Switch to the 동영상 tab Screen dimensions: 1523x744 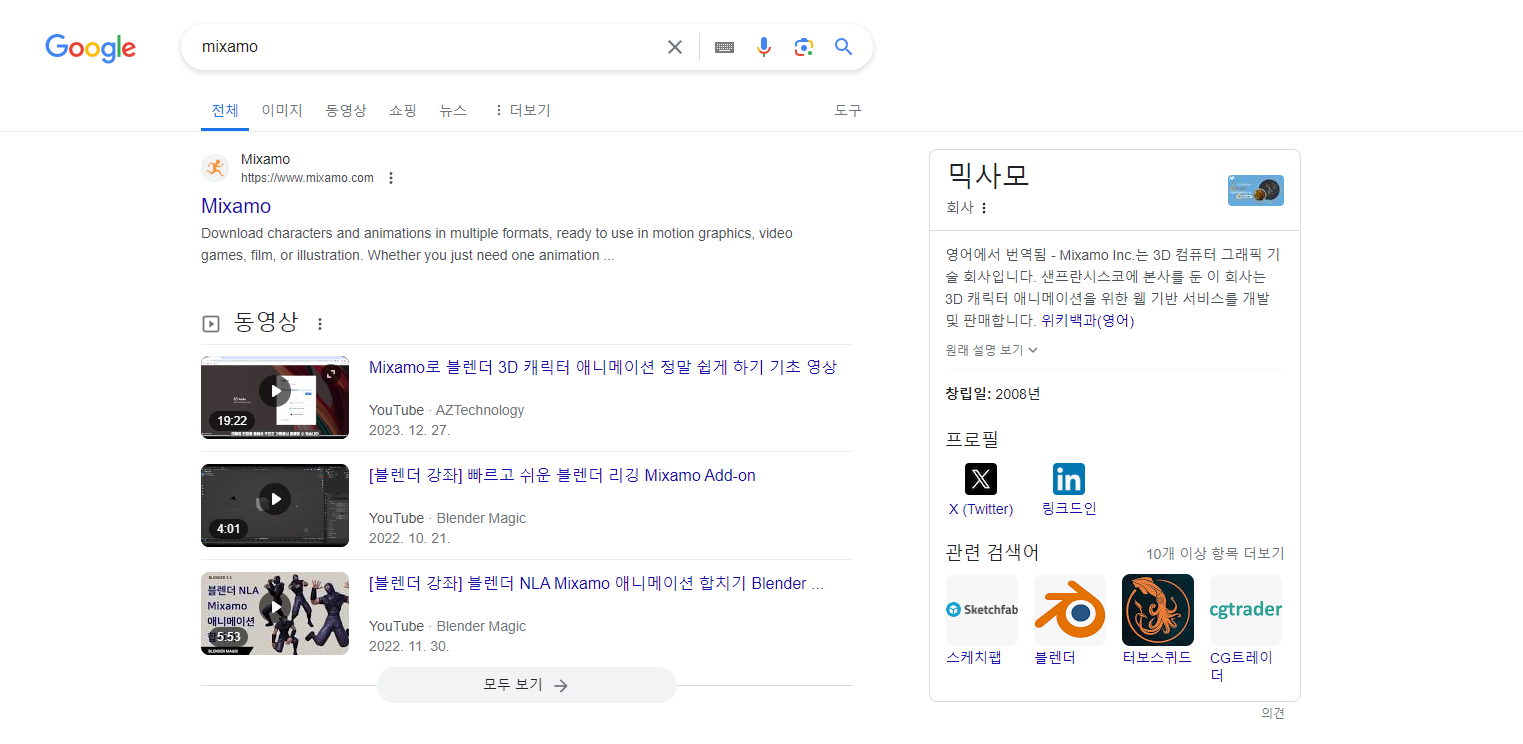(x=346, y=110)
